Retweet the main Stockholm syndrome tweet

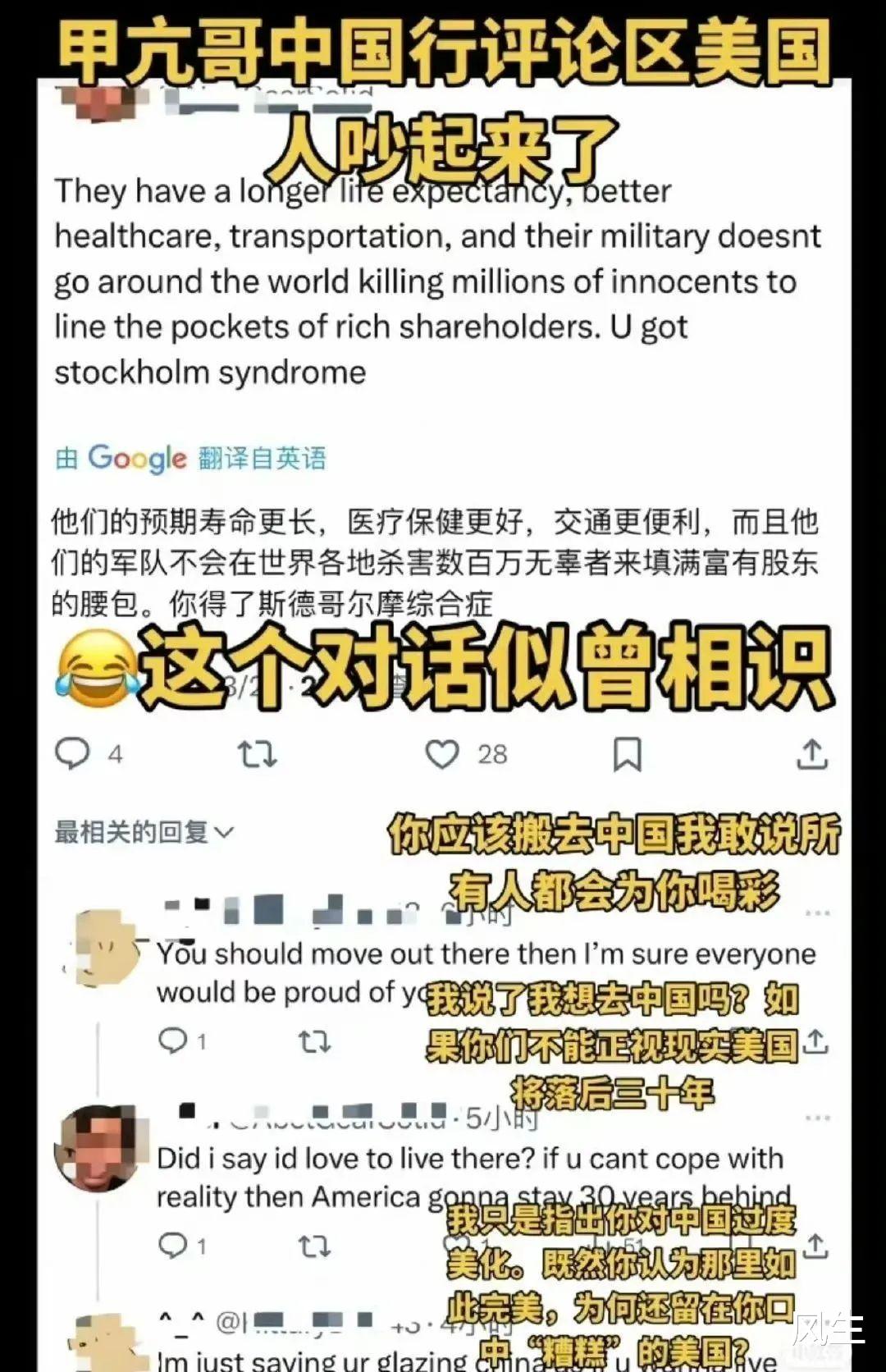pyautogui.click(x=257, y=754)
